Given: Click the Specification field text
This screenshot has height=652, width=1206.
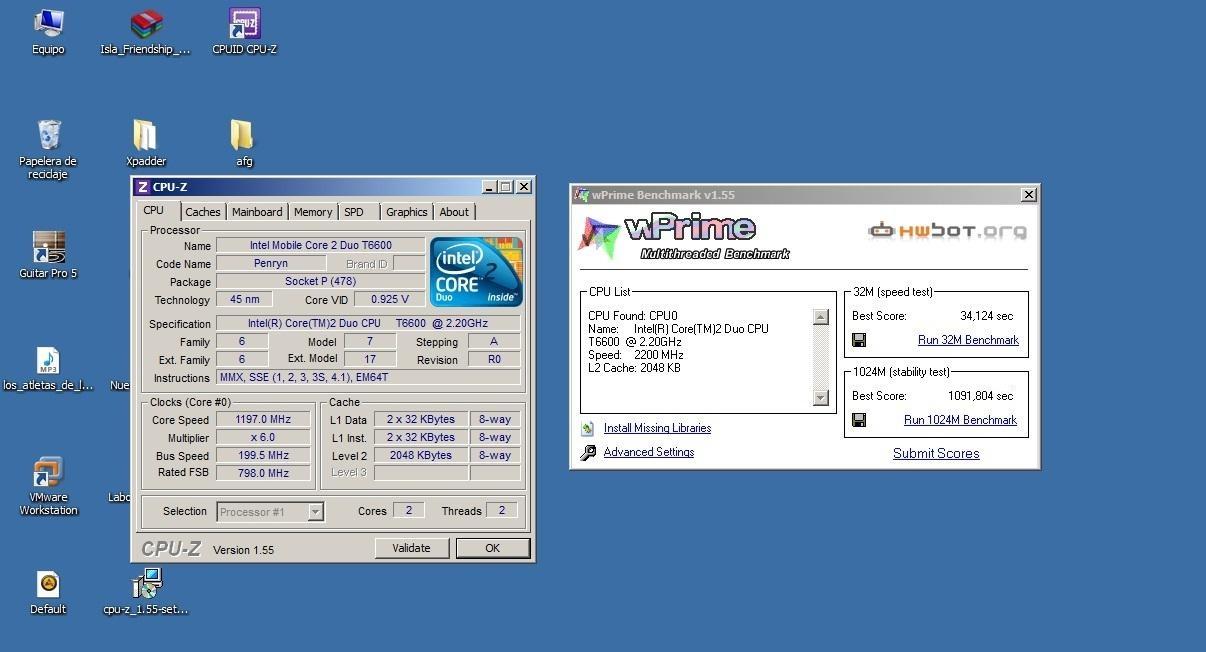Looking at the screenshot, I should pos(368,324).
